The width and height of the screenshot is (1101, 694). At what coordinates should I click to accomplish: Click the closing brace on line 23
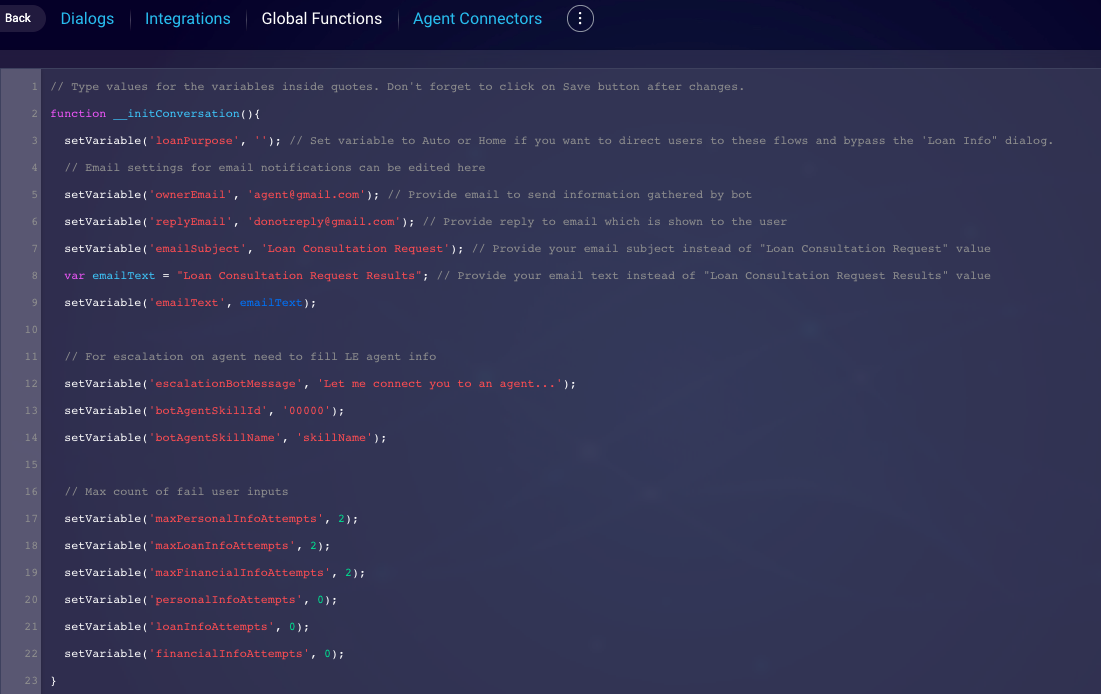[53, 681]
